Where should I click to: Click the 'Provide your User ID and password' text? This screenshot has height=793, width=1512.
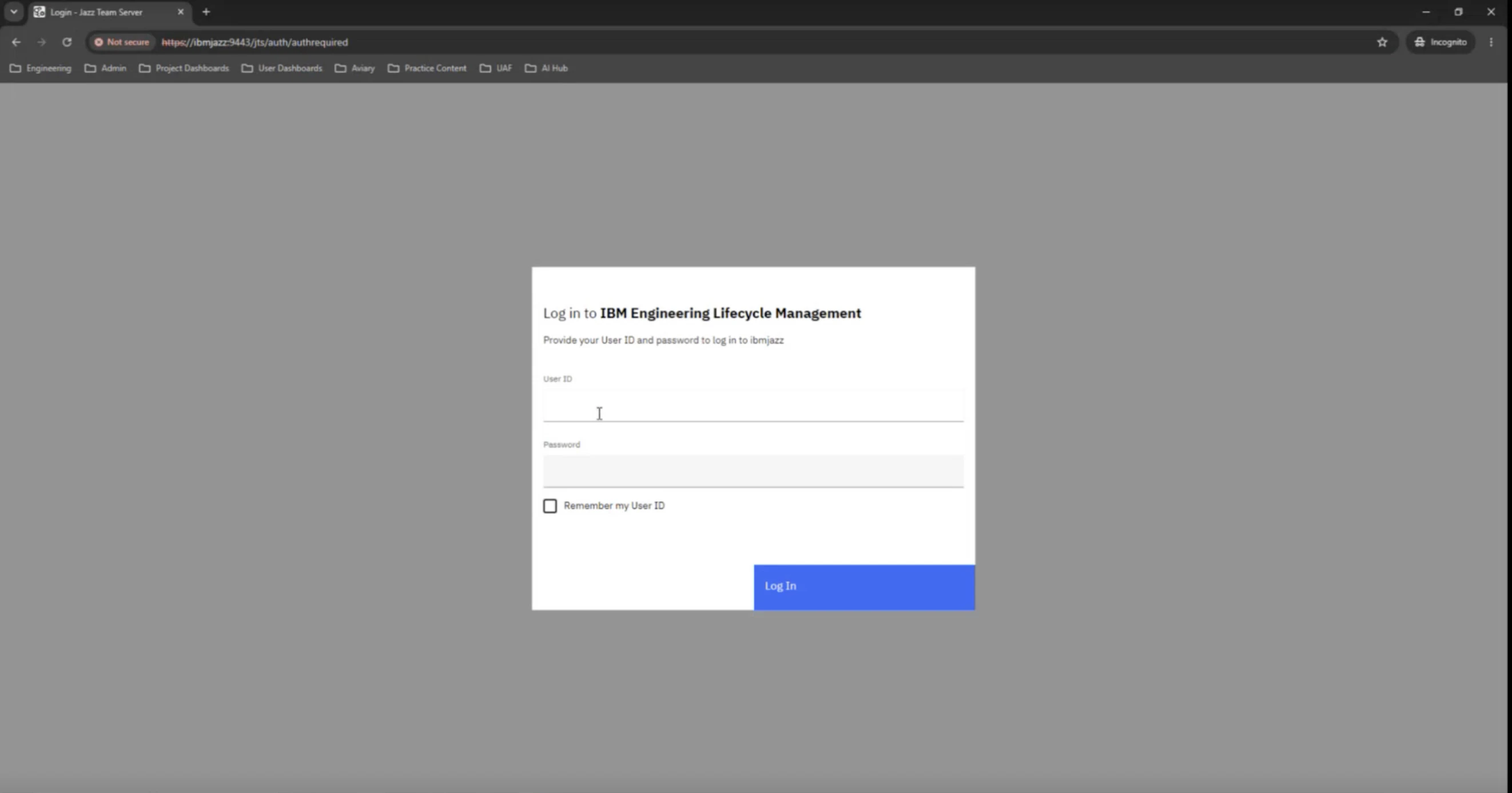coord(663,340)
